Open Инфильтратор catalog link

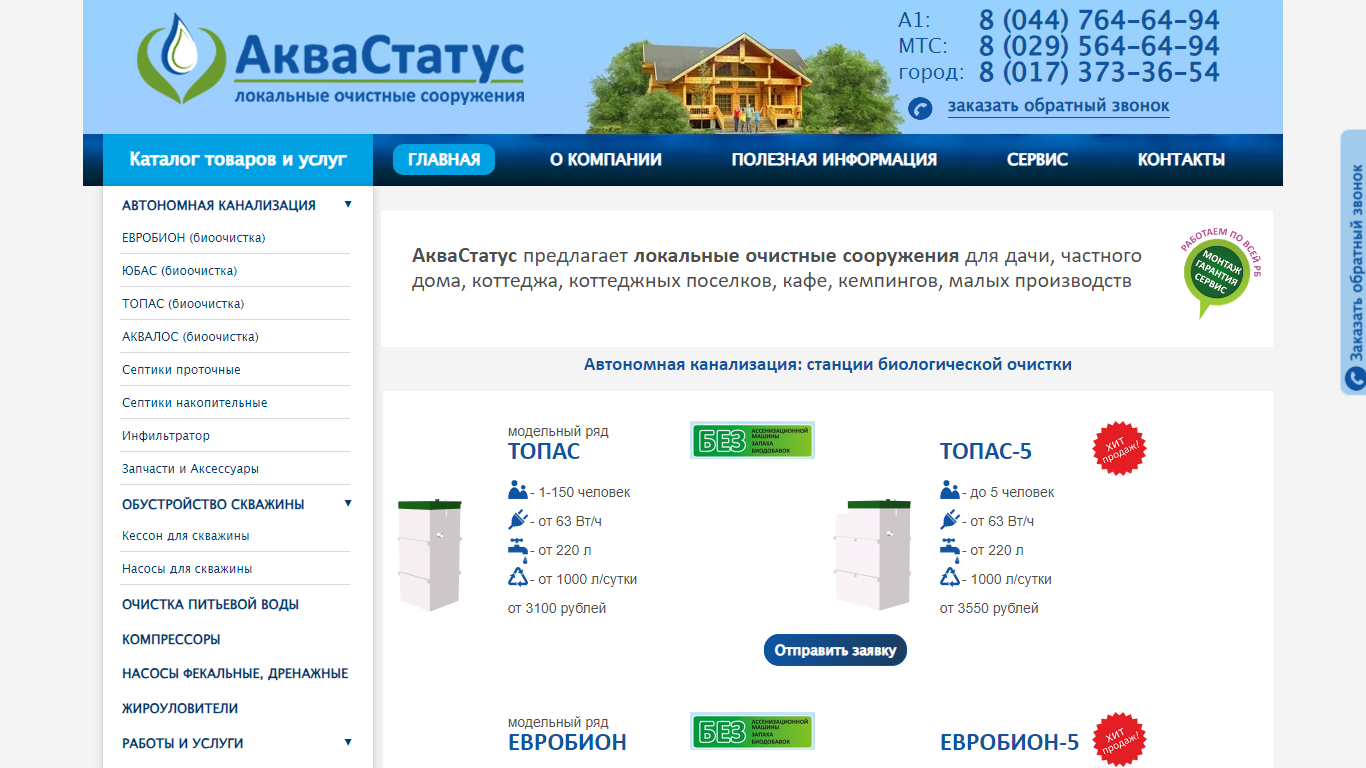click(166, 436)
